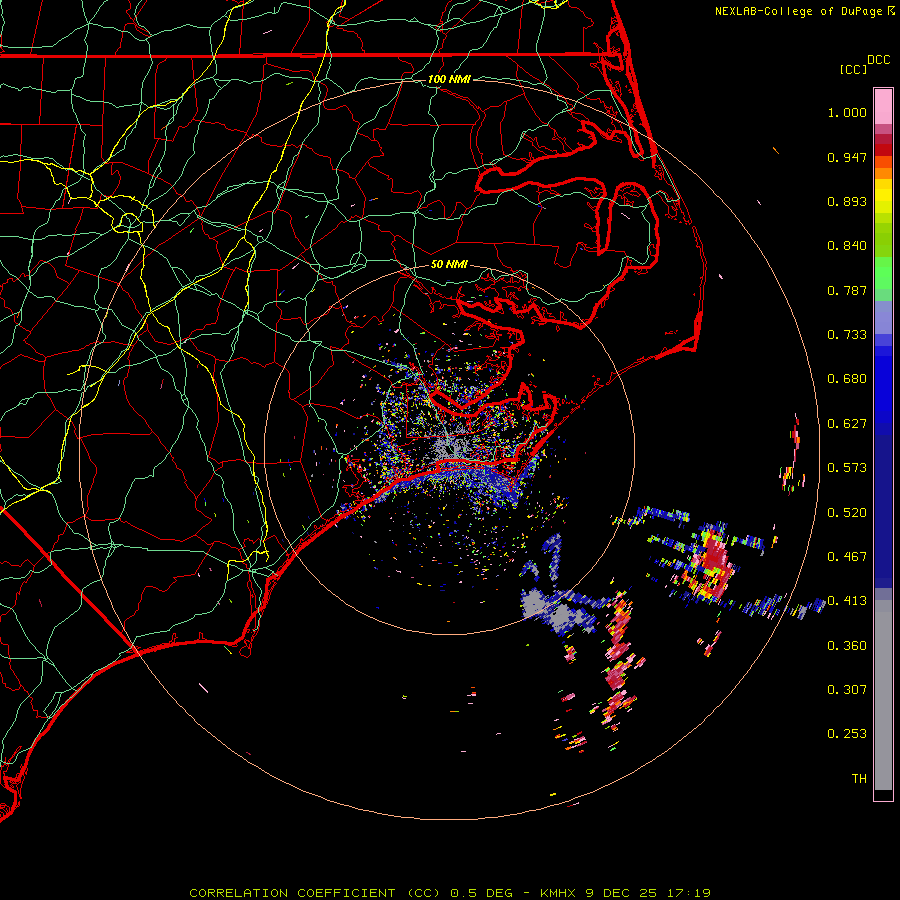Screen dimensions: 900x900
Task: Click the 0.680 color scale label
Action: click(847, 379)
